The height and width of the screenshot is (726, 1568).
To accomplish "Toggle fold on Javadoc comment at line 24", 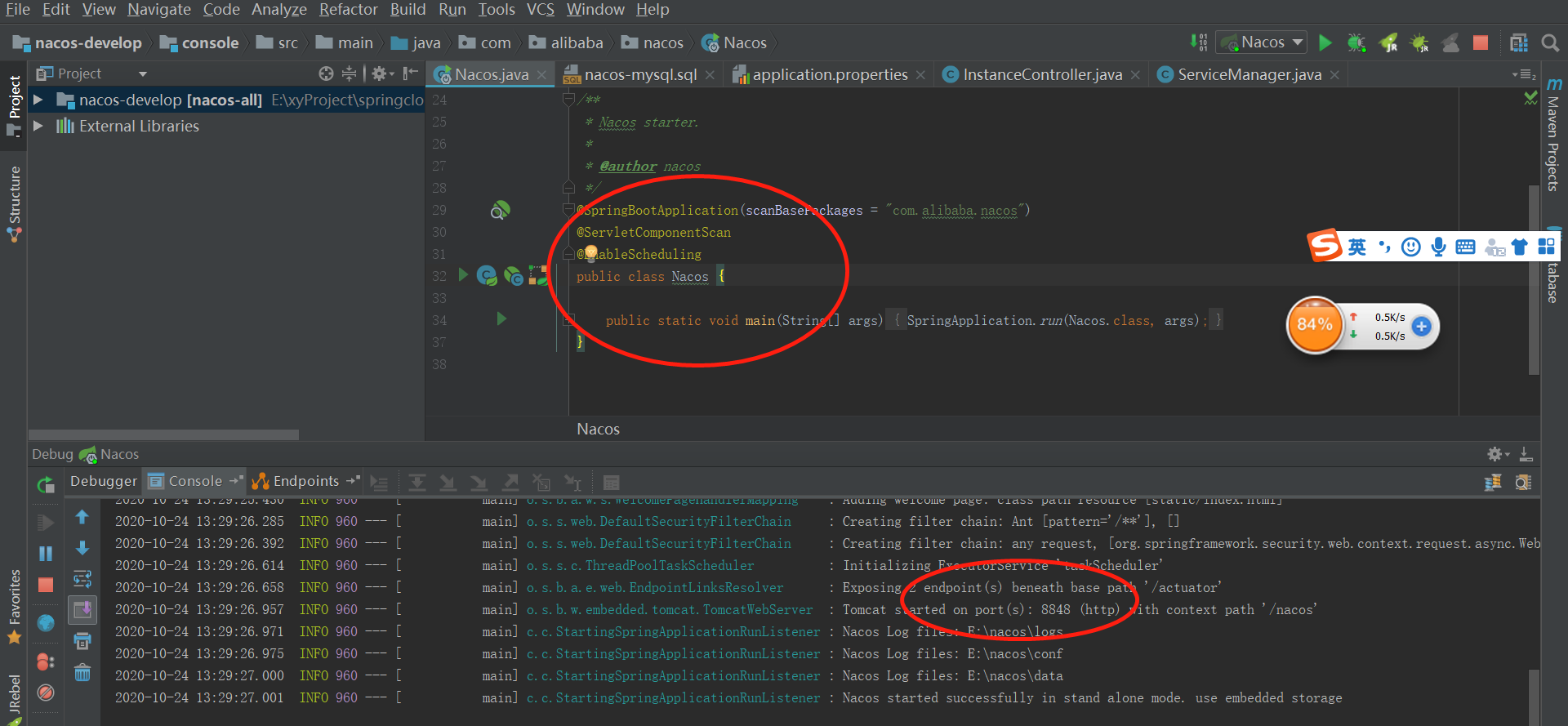I will coord(568,100).
